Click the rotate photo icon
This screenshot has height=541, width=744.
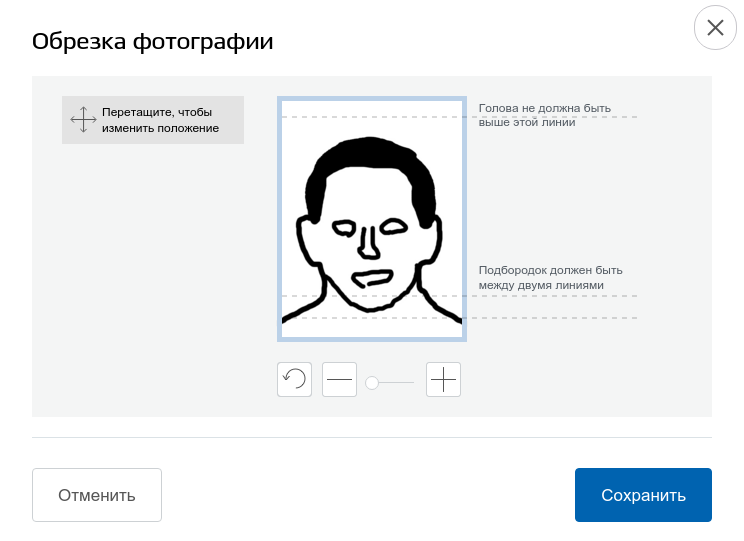click(x=294, y=379)
